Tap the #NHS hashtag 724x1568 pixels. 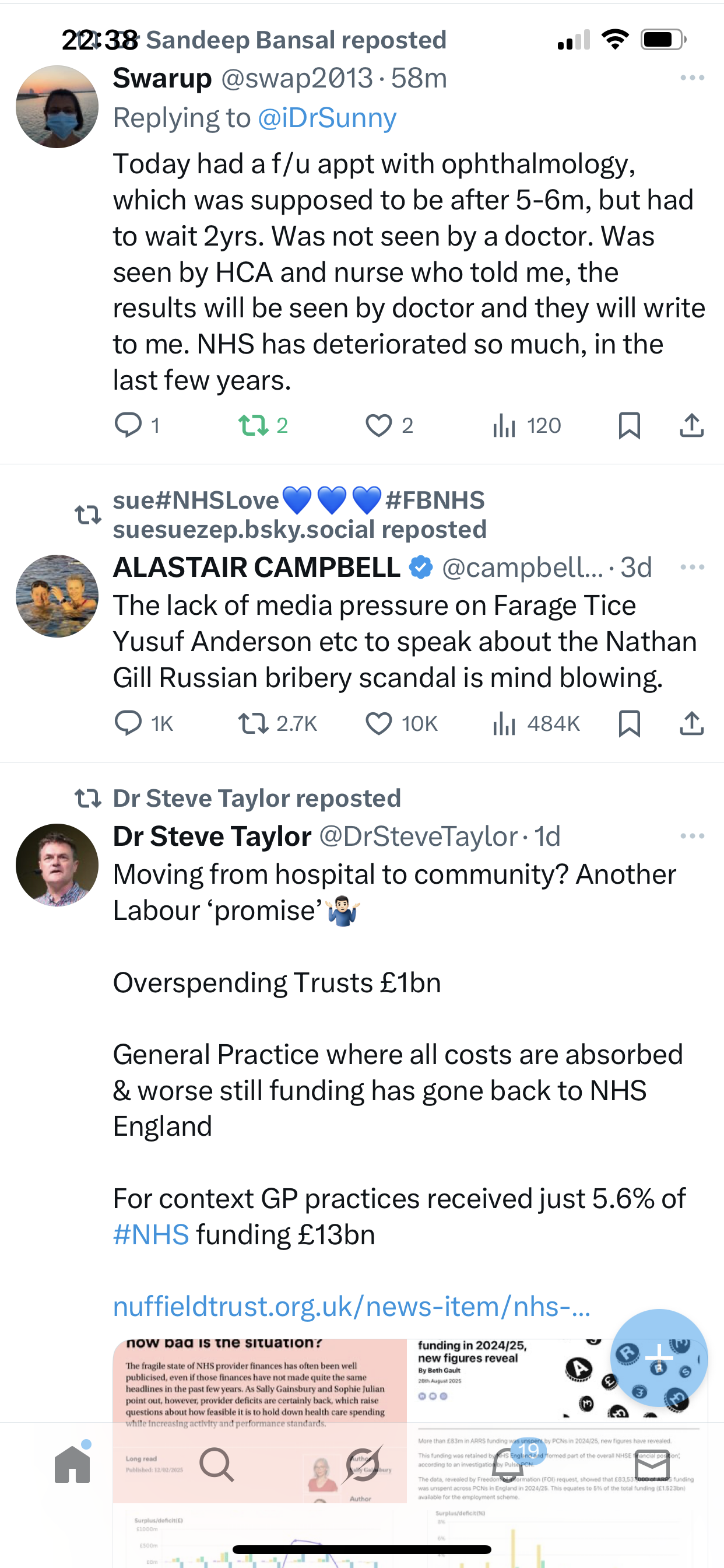click(x=151, y=1234)
